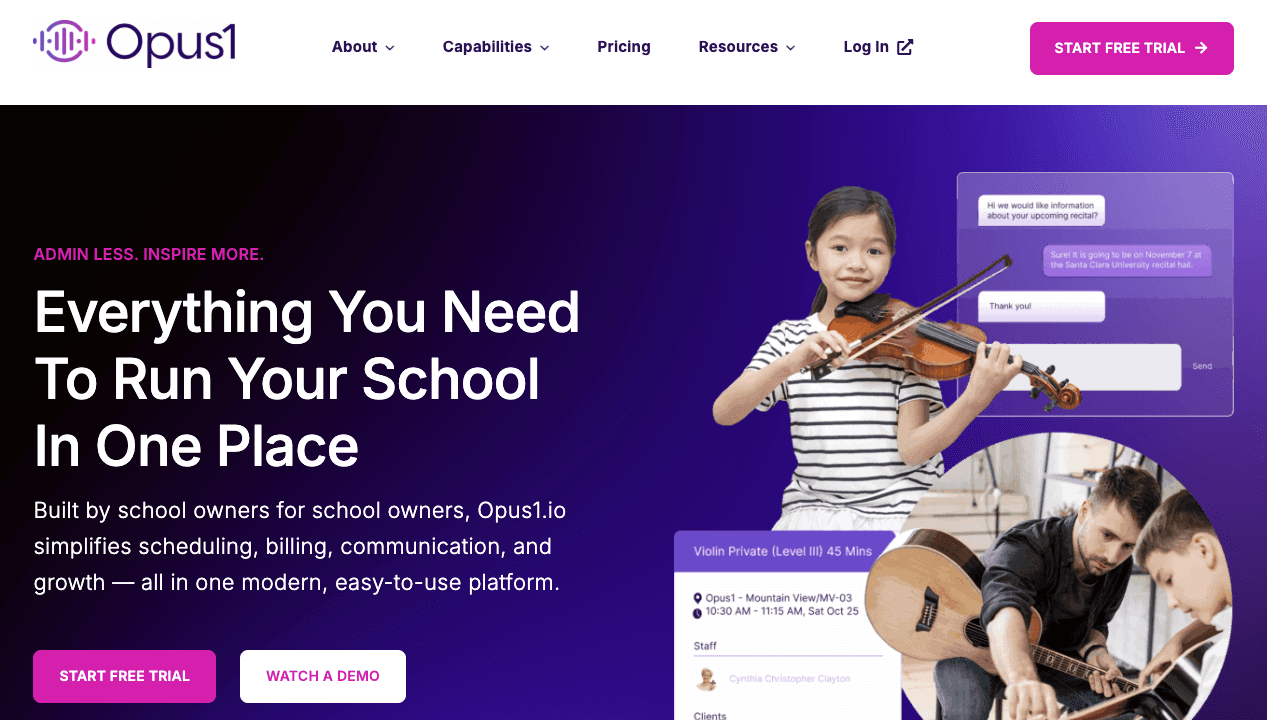This screenshot has height=720, width=1267.
Task: Click the Watch a Demo button
Action: pyautogui.click(x=323, y=676)
